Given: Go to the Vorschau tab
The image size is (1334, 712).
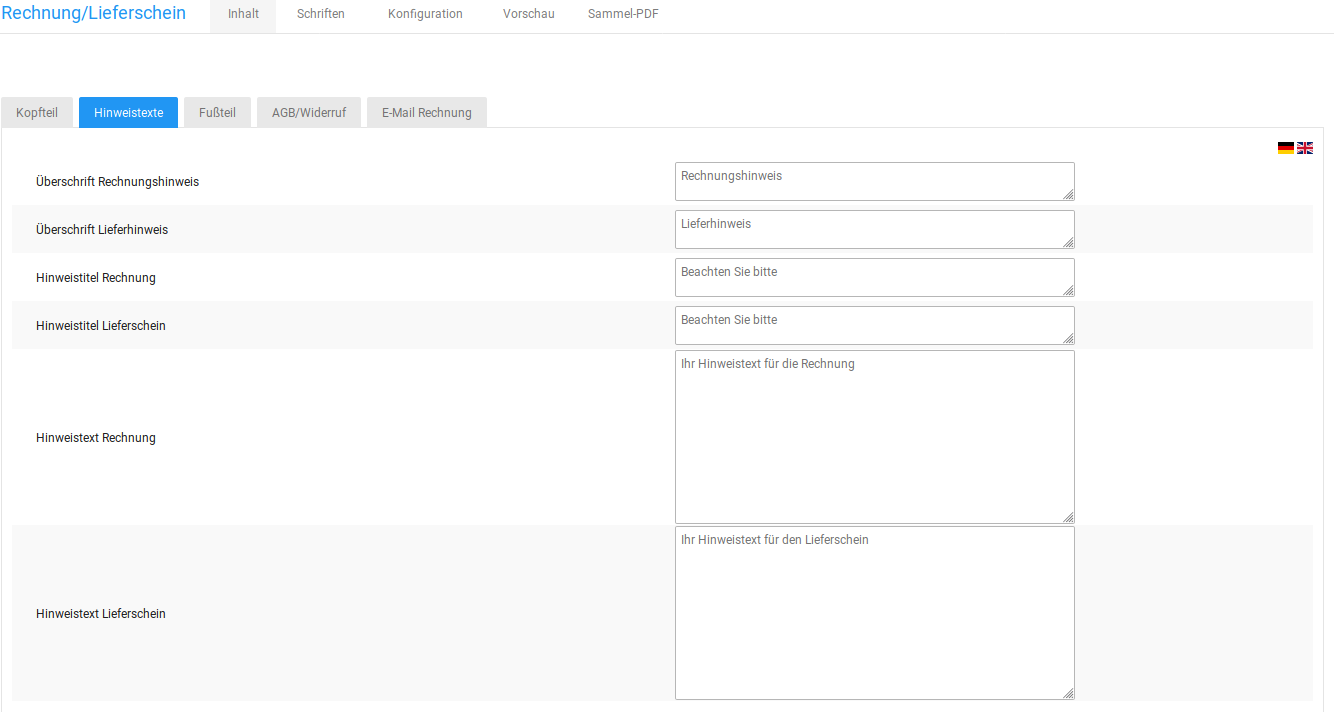Looking at the screenshot, I should coord(528,14).
